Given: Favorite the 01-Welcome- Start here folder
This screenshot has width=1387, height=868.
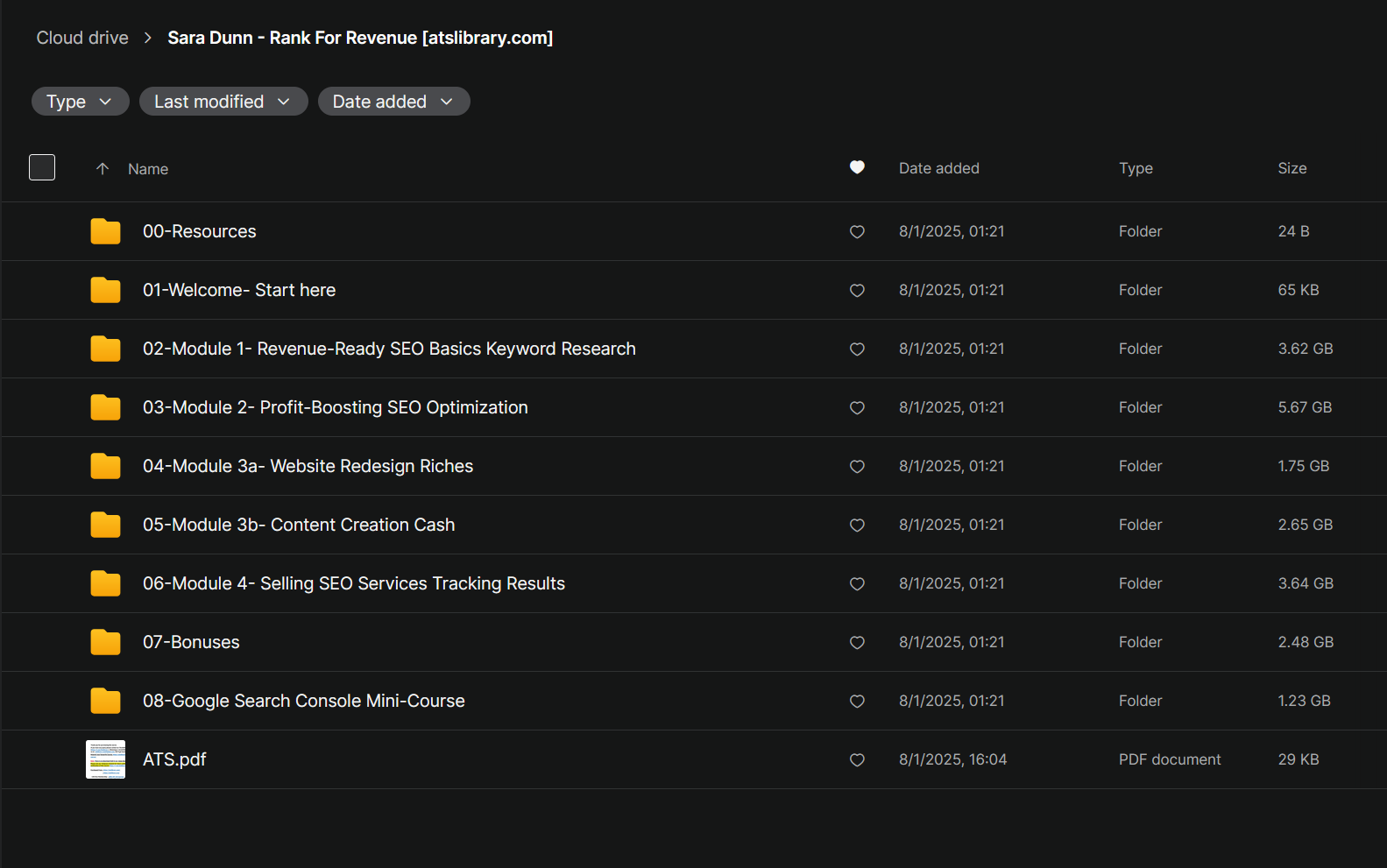Looking at the screenshot, I should tap(857, 290).
